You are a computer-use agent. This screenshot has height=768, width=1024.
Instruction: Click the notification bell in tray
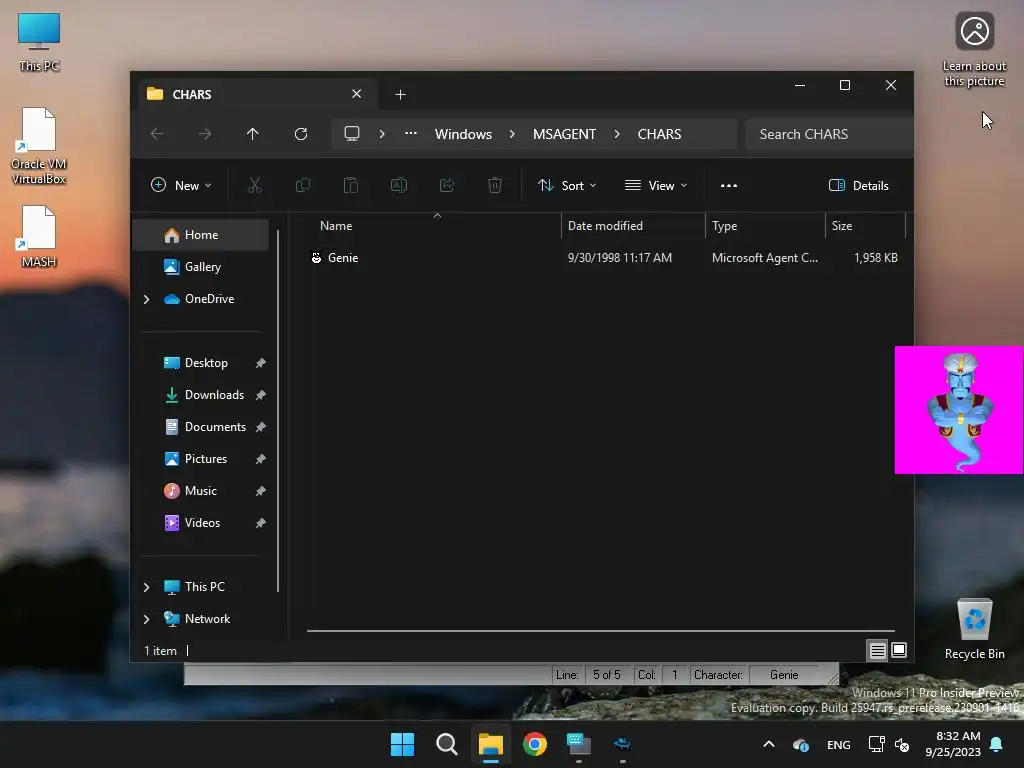point(997,744)
